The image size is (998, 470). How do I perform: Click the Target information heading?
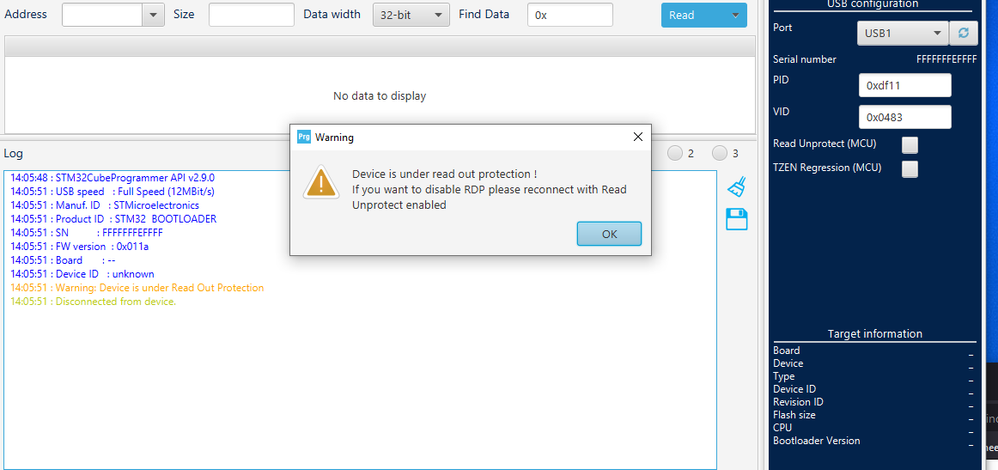coord(875,334)
